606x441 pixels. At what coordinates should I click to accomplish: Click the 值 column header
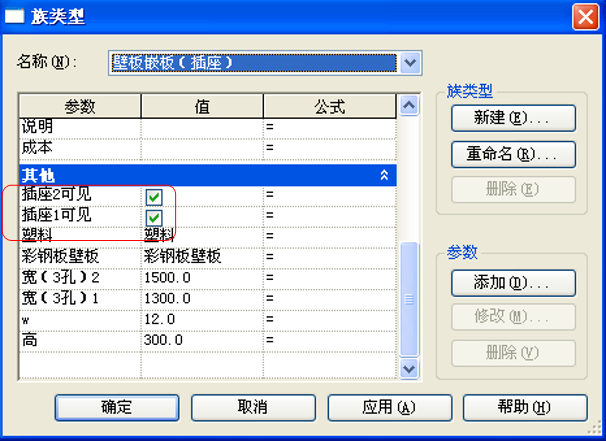[x=202, y=106]
